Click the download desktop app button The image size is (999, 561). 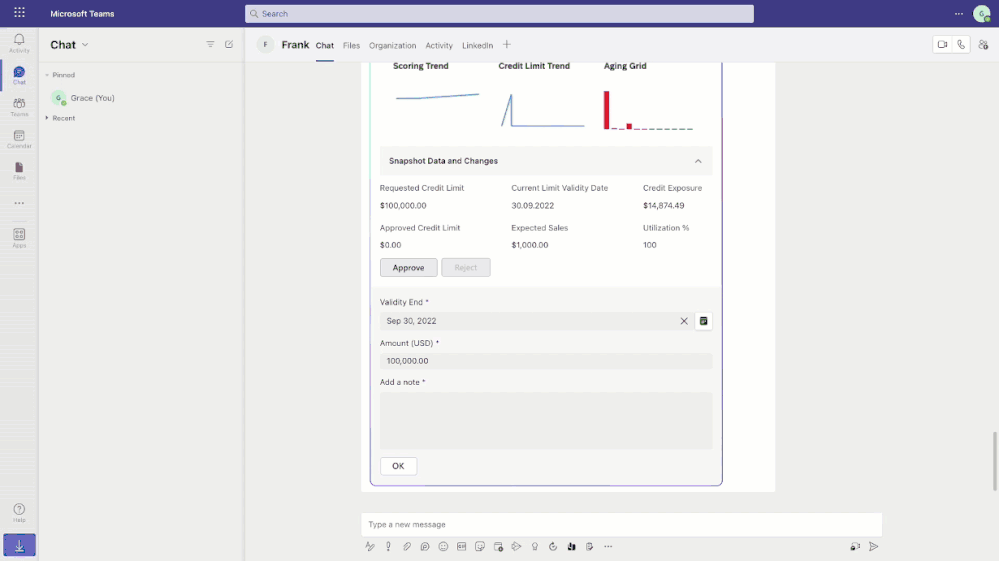pyautogui.click(x=19, y=546)
